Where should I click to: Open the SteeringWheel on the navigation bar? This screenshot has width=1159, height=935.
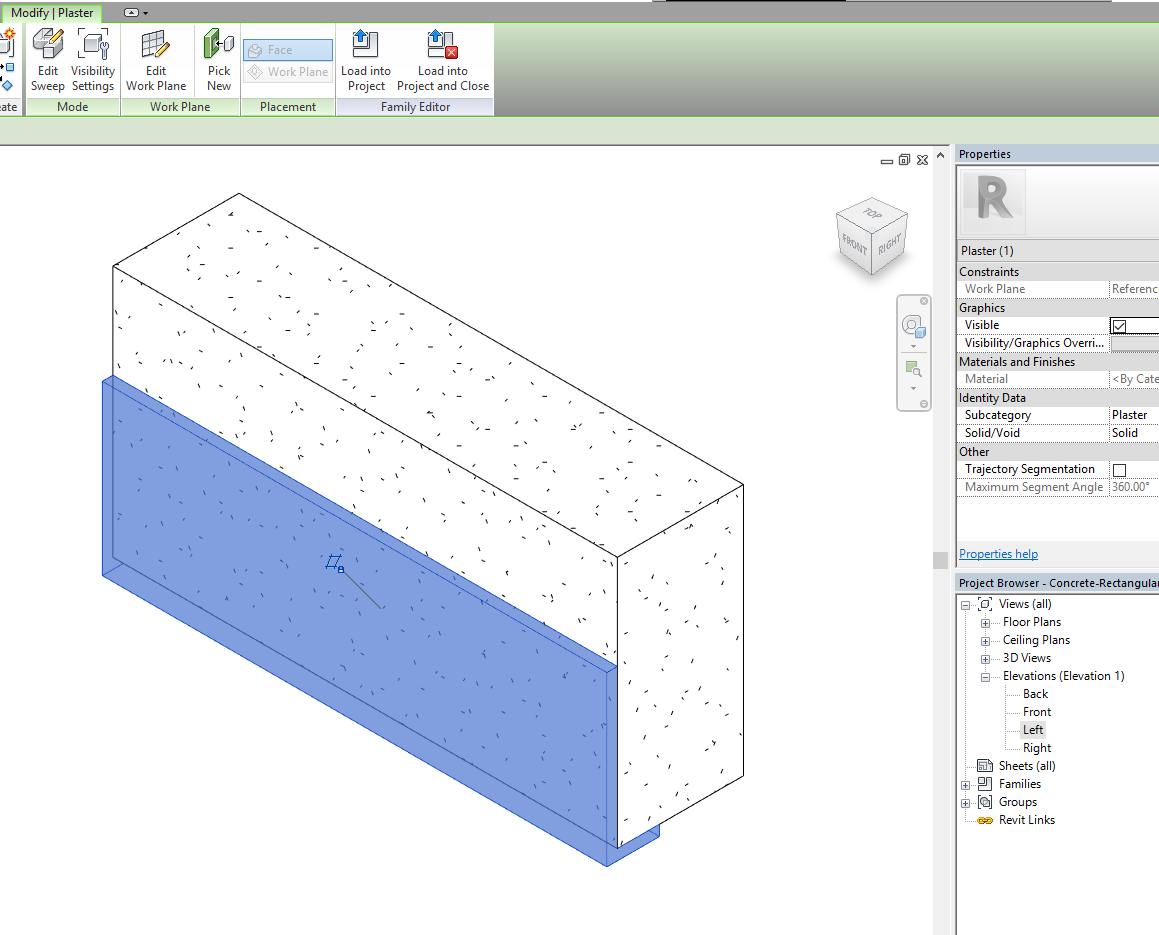click(x=913, y=324)
